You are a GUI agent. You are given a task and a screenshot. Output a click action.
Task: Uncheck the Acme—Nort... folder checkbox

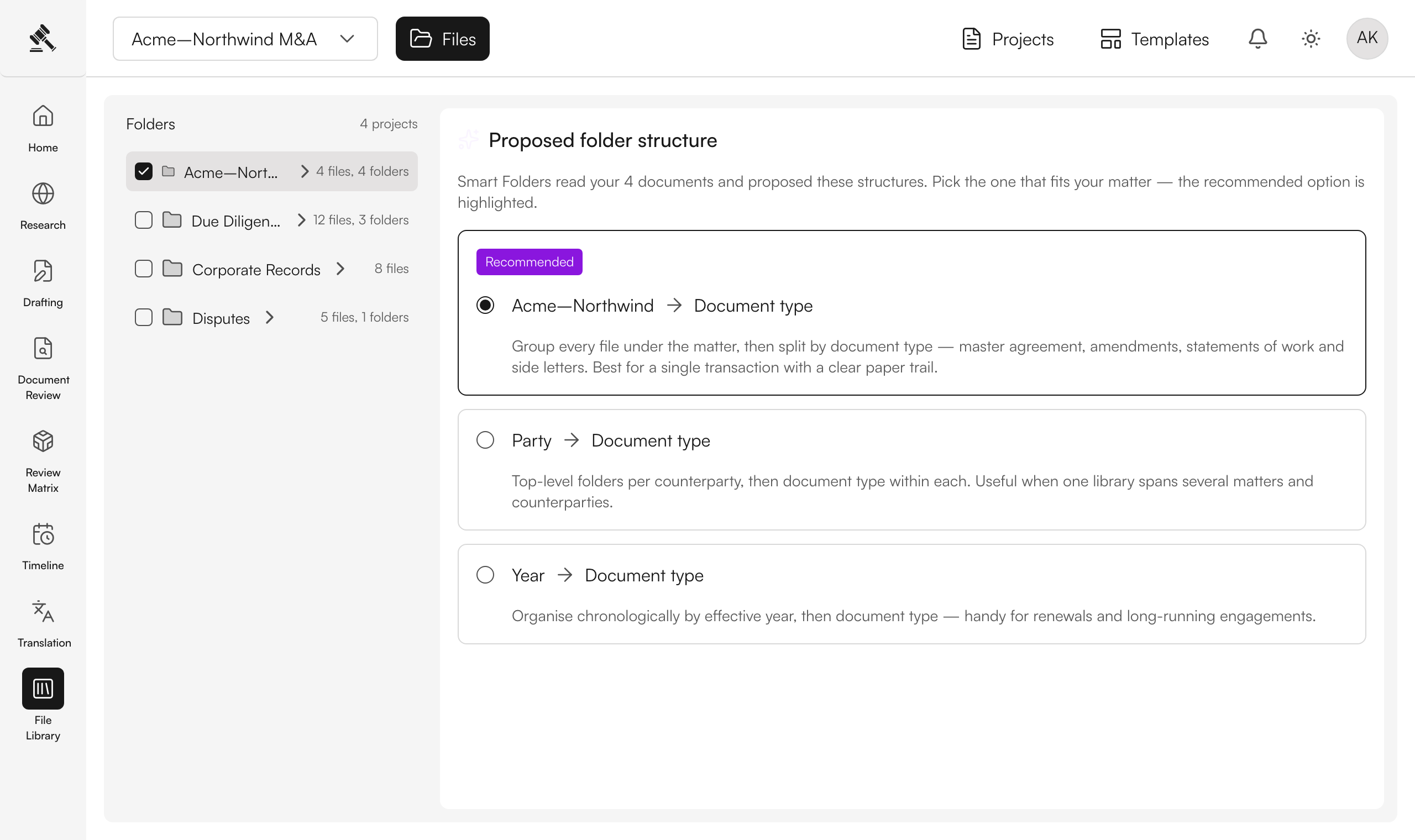(x=144, y=171)
